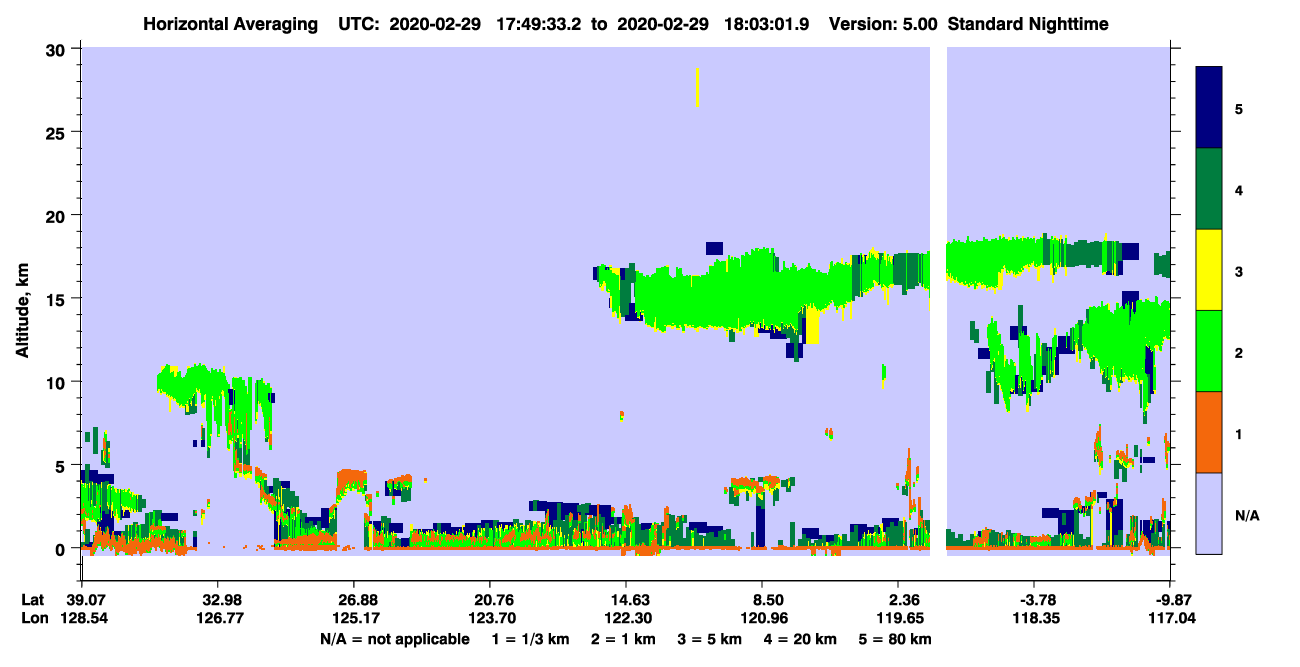
Task: Click the 20 km altitude tick label
Action: (x=58, y=215)
